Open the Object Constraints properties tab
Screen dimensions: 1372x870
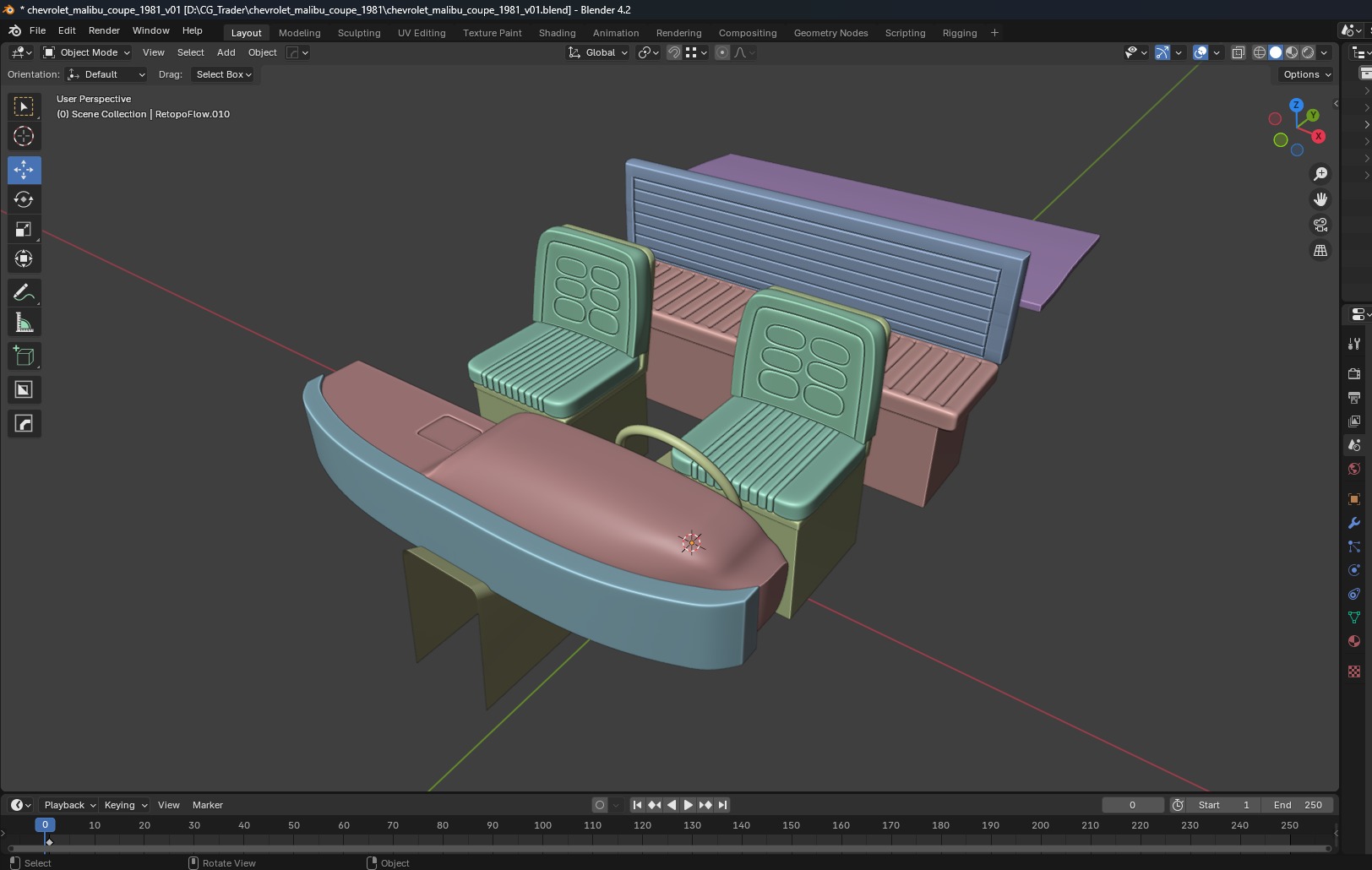[x=1354, y=594]
